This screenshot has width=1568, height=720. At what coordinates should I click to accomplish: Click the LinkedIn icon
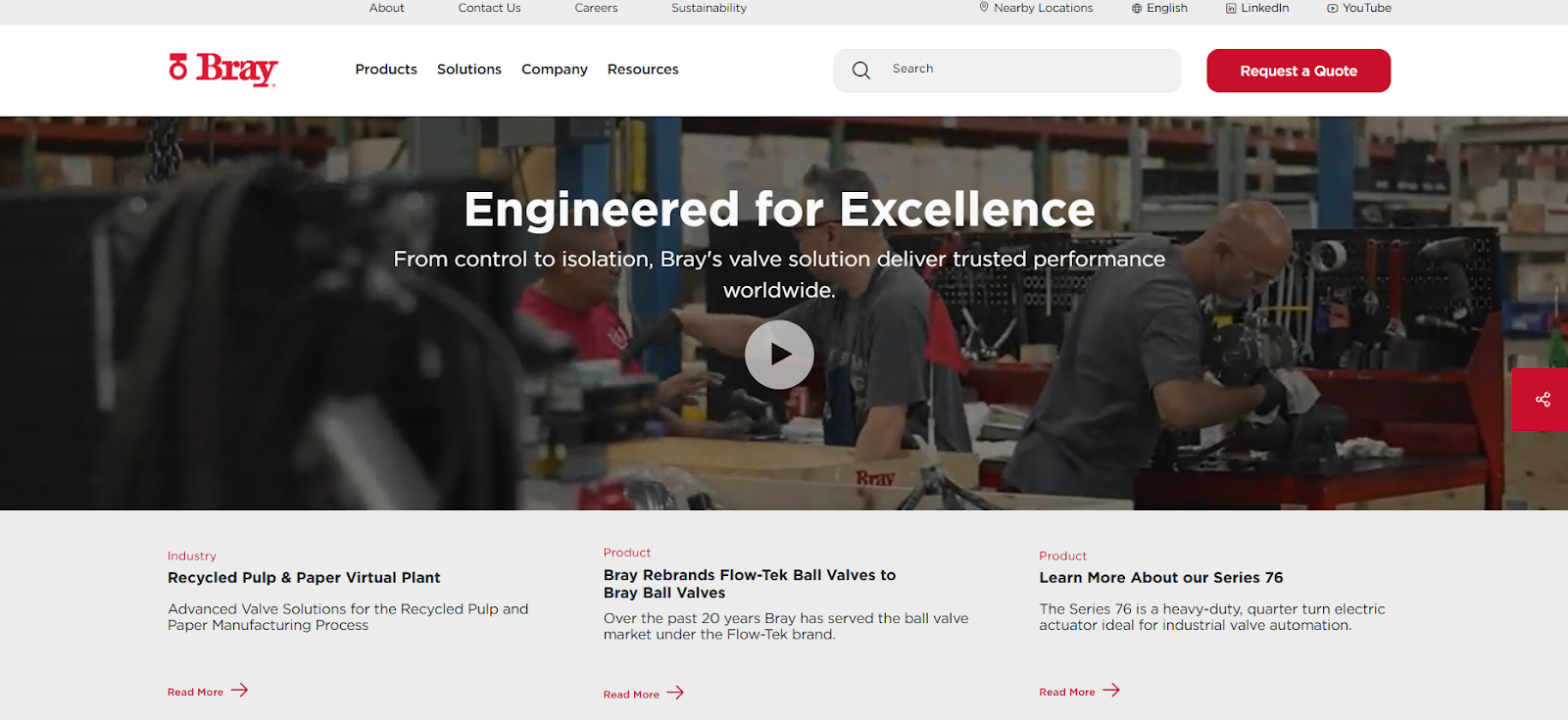click(1231, 8)
